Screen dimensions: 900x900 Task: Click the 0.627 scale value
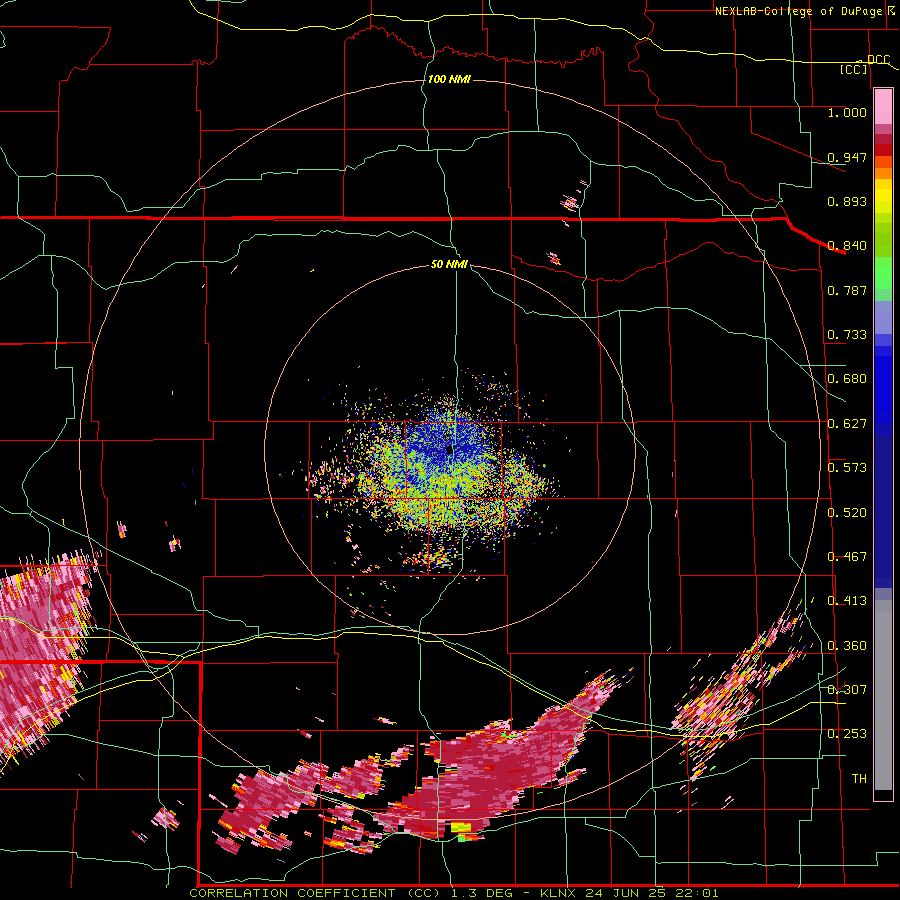pyautogui.click(x=847, y=423)
